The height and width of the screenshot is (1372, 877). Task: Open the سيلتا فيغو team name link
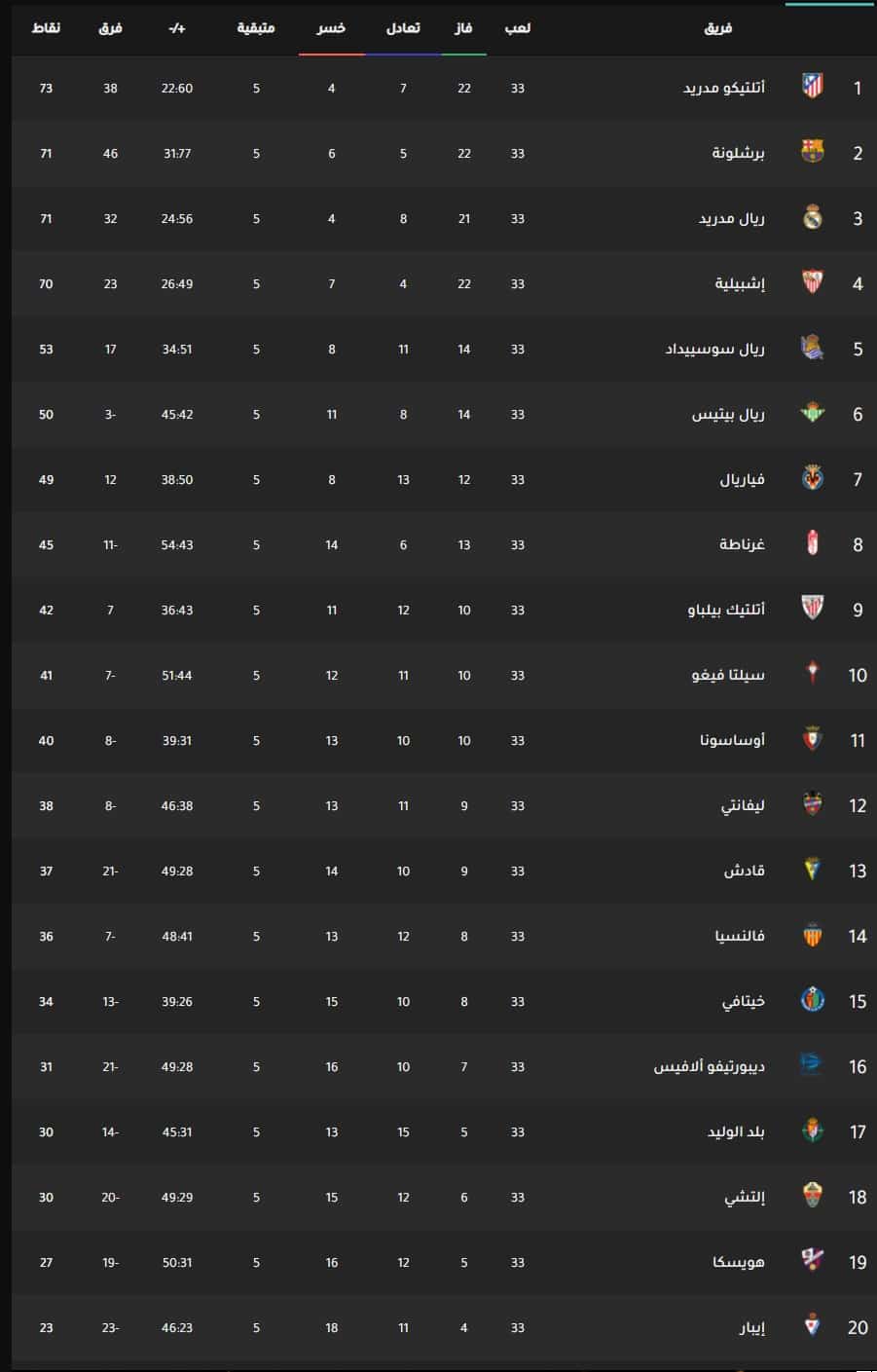pyautogui.click(x=728, y=675)
